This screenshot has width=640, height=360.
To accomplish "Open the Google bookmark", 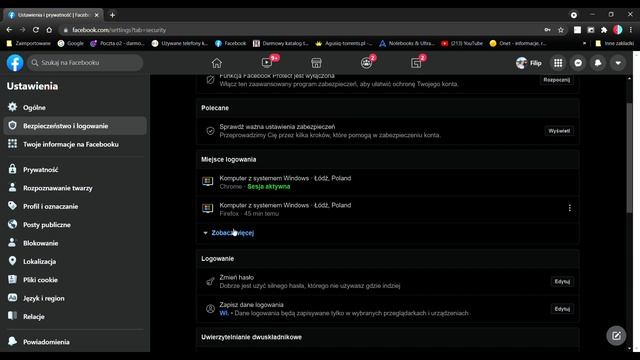I will pos(71,43).
